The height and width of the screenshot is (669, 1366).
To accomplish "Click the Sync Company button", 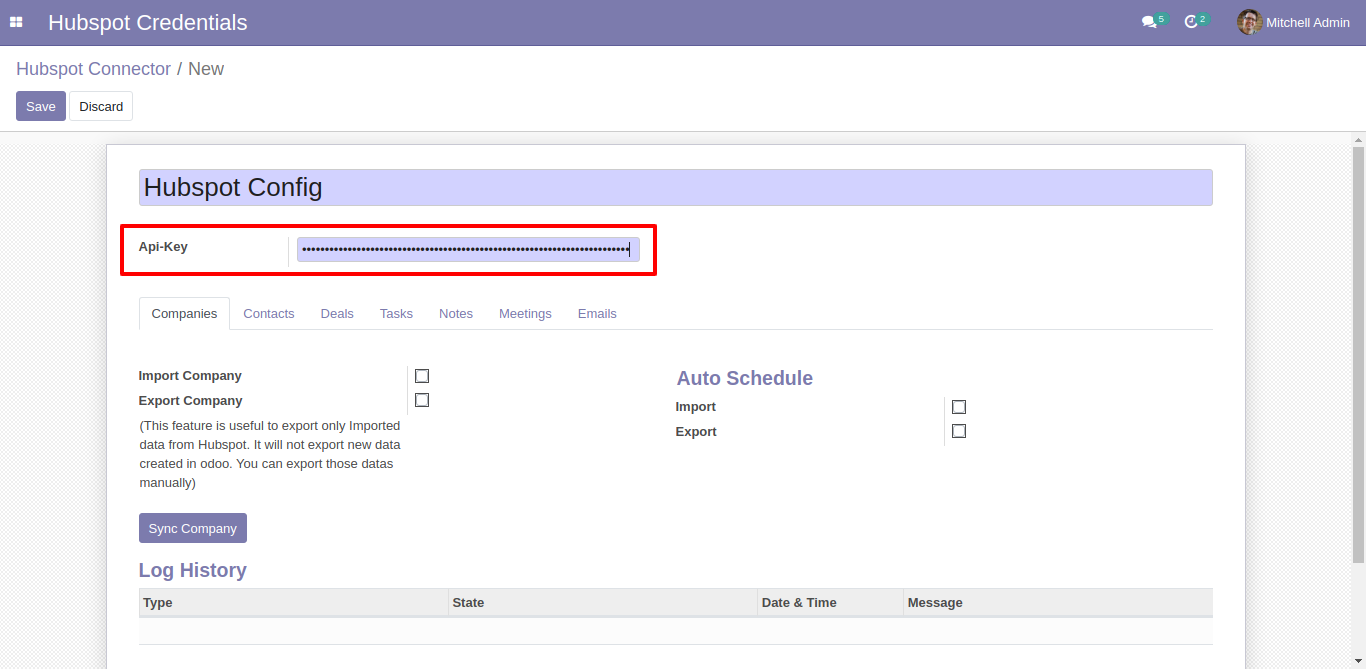I will pyautogui.click(x=193, y=528).
